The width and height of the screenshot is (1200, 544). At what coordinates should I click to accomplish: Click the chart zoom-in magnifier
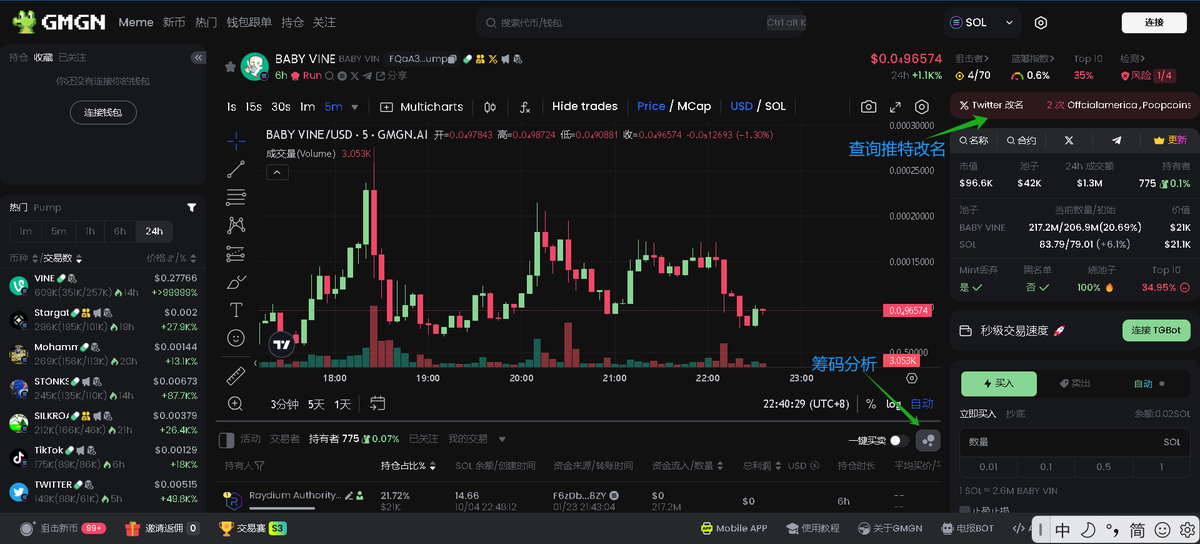tap(236, 404)
